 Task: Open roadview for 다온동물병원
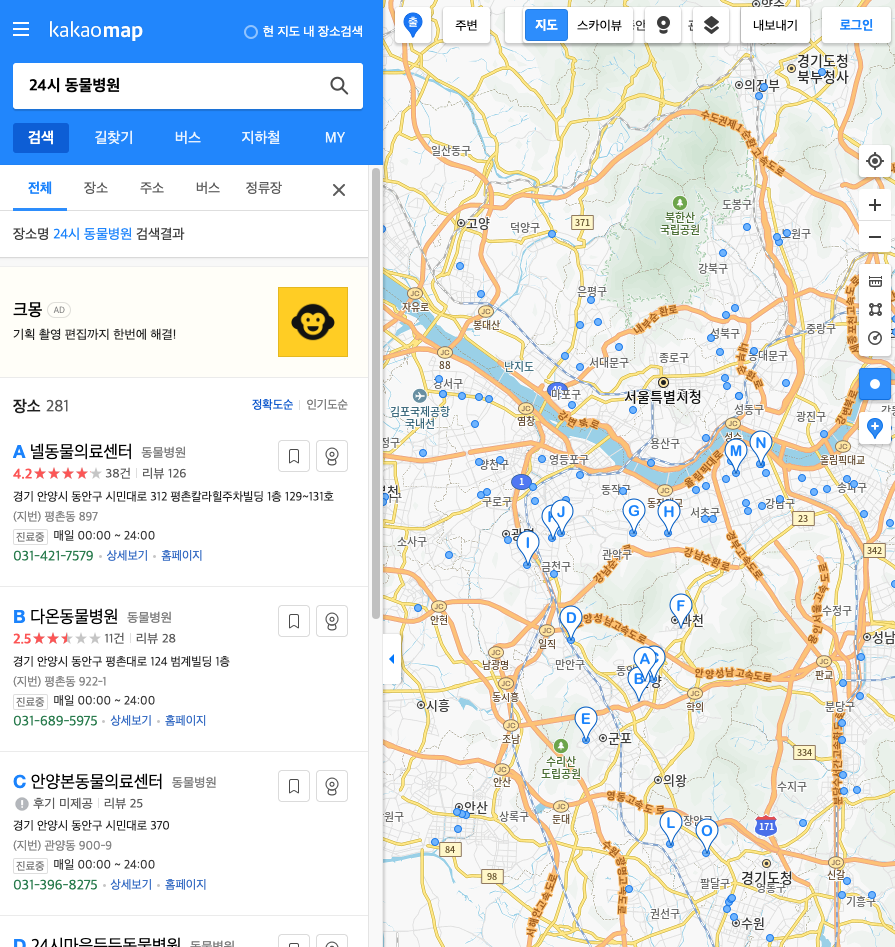[332, 621]
